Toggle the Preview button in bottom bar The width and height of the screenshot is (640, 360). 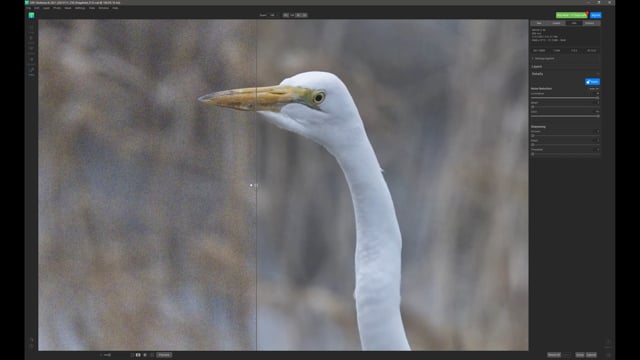pyautogui.click(x=164, y=355)
